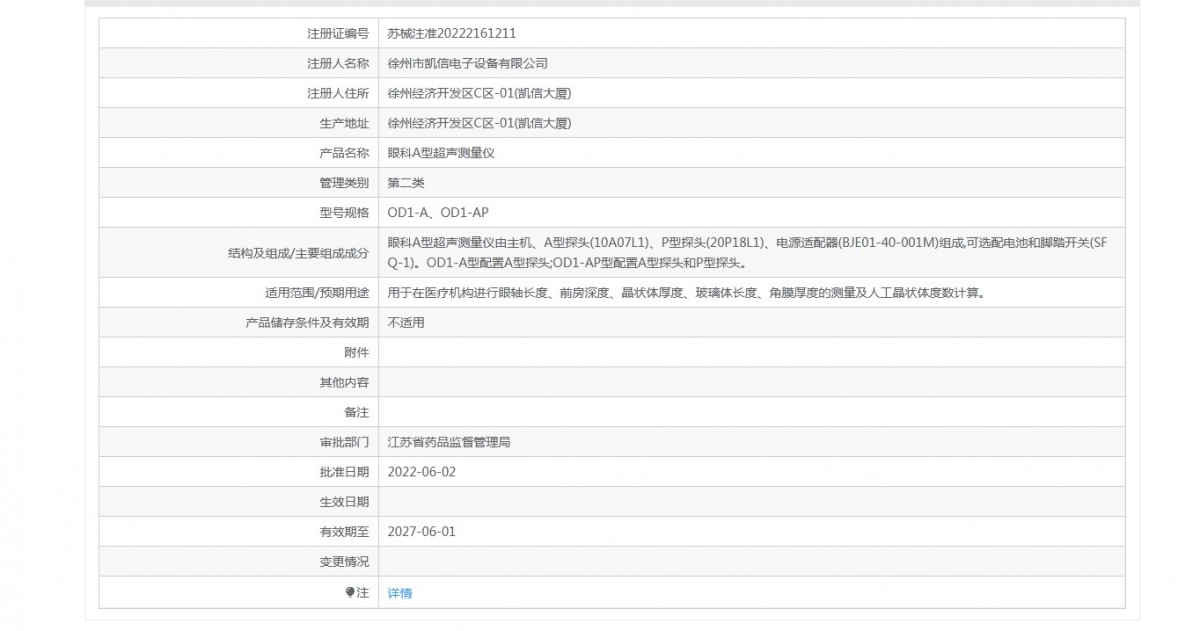
Task: Click the 有效期至 label
Action: pos(343,532)
